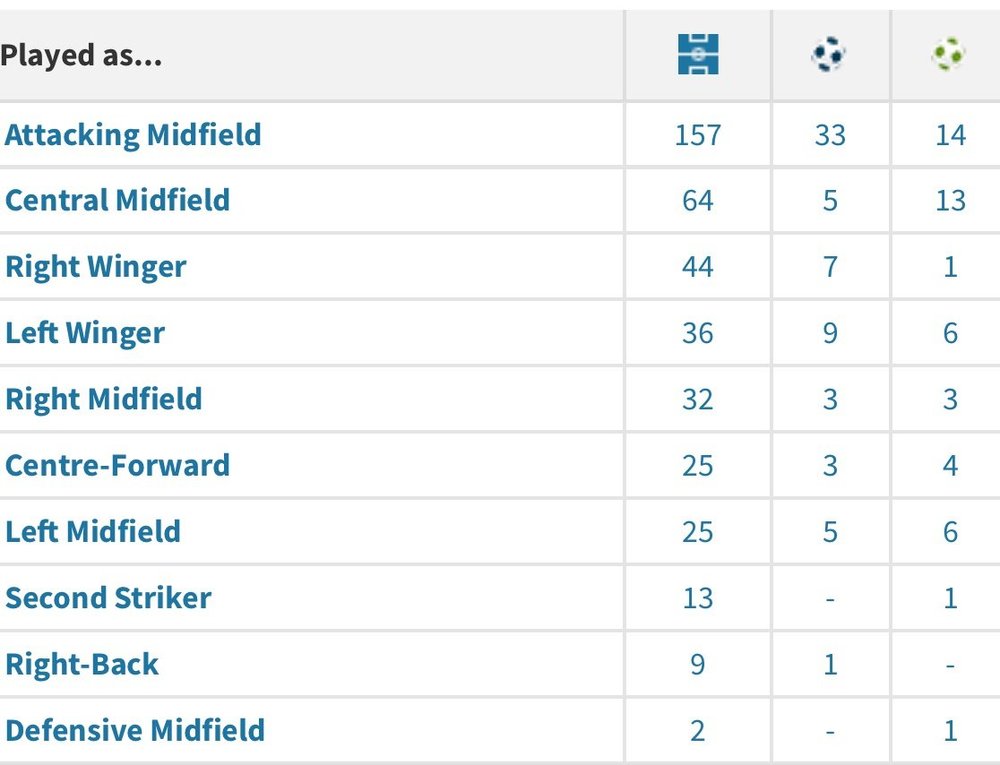Select the Left Winger link

pos(85,333)
